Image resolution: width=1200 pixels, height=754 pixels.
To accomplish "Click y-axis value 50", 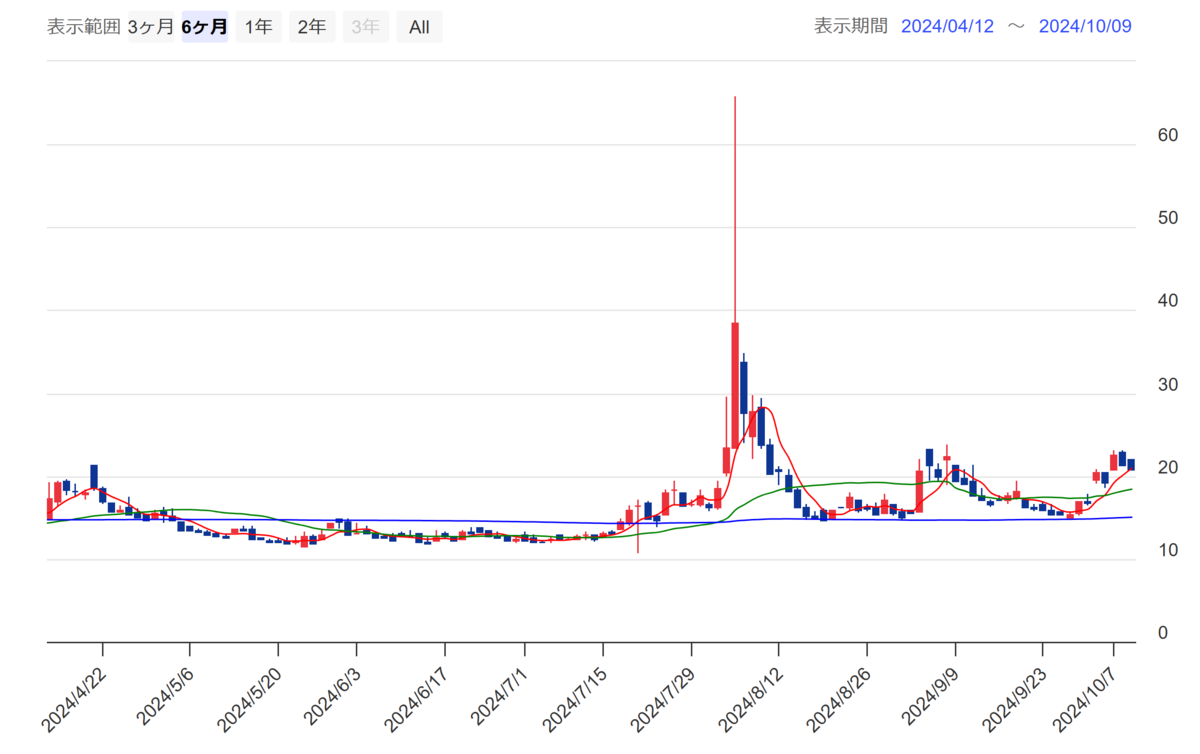I will [1168, 218].
